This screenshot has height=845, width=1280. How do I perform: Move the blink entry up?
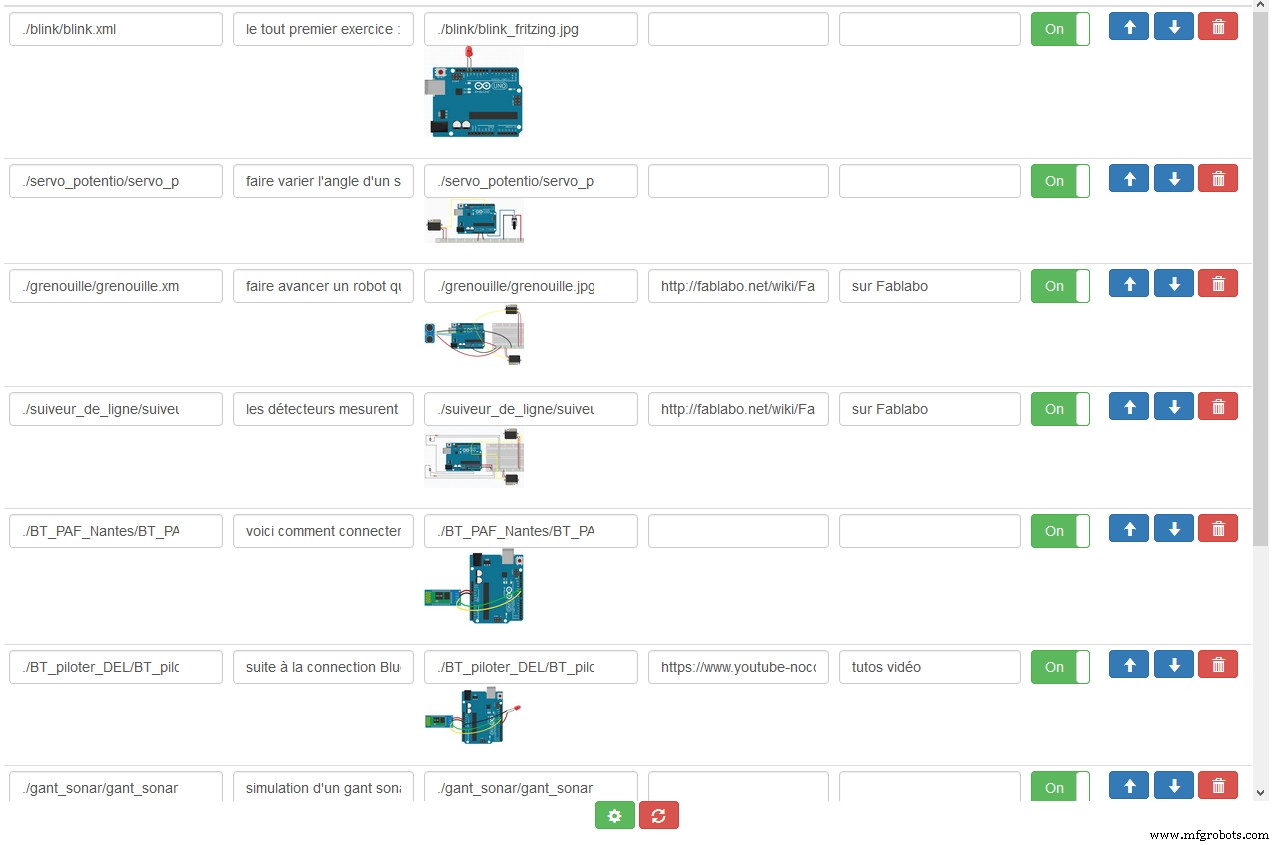tap(1128, 26)
